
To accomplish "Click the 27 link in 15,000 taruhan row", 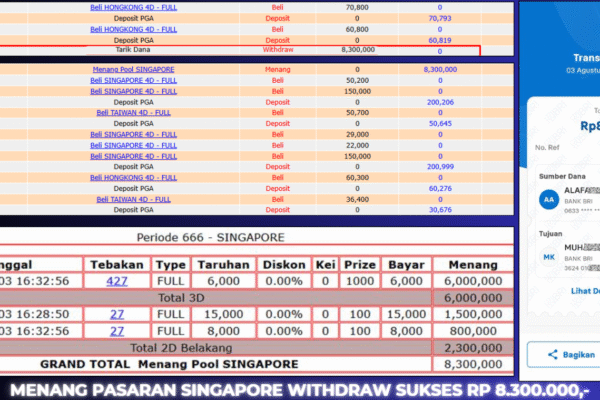I will pos(117,314).
